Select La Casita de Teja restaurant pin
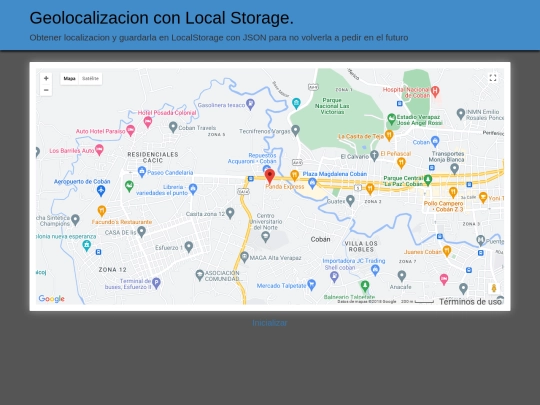This screenshot has width=540, height=405. (389, 135)
